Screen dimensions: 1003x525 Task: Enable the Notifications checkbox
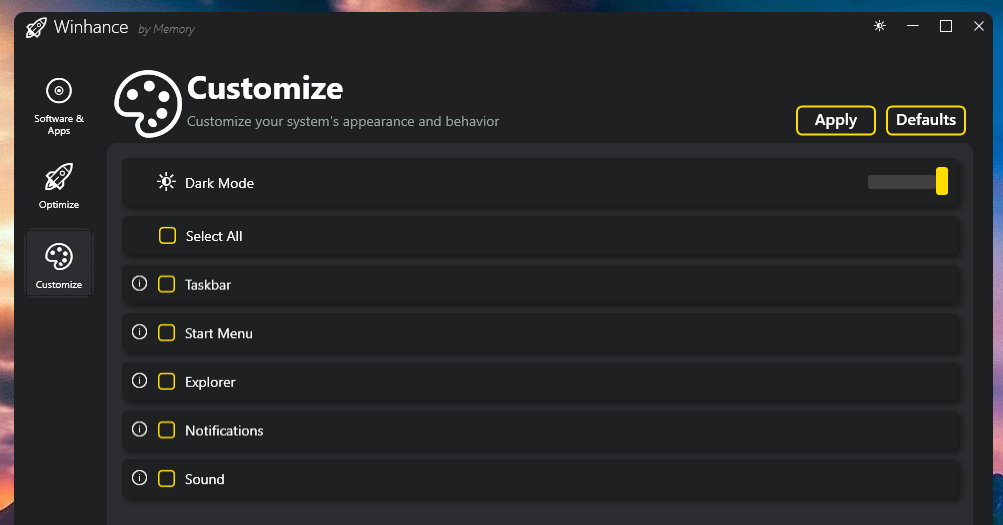pos(166,430)
